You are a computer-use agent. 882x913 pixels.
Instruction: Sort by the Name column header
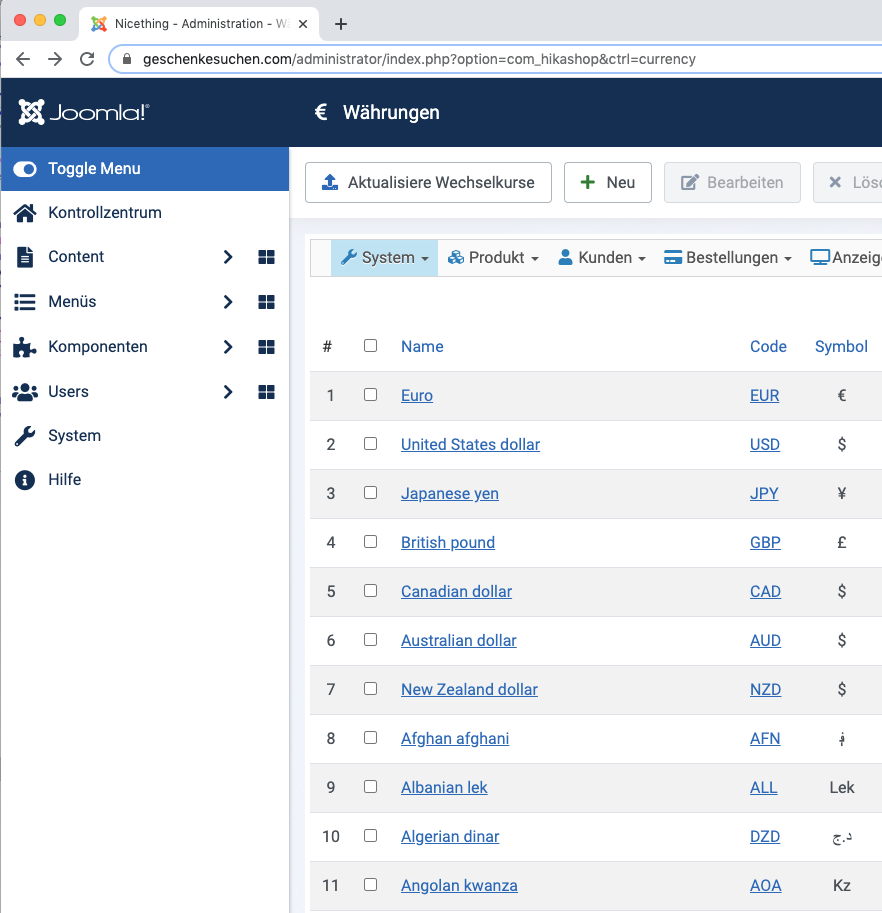coord(422,346)
